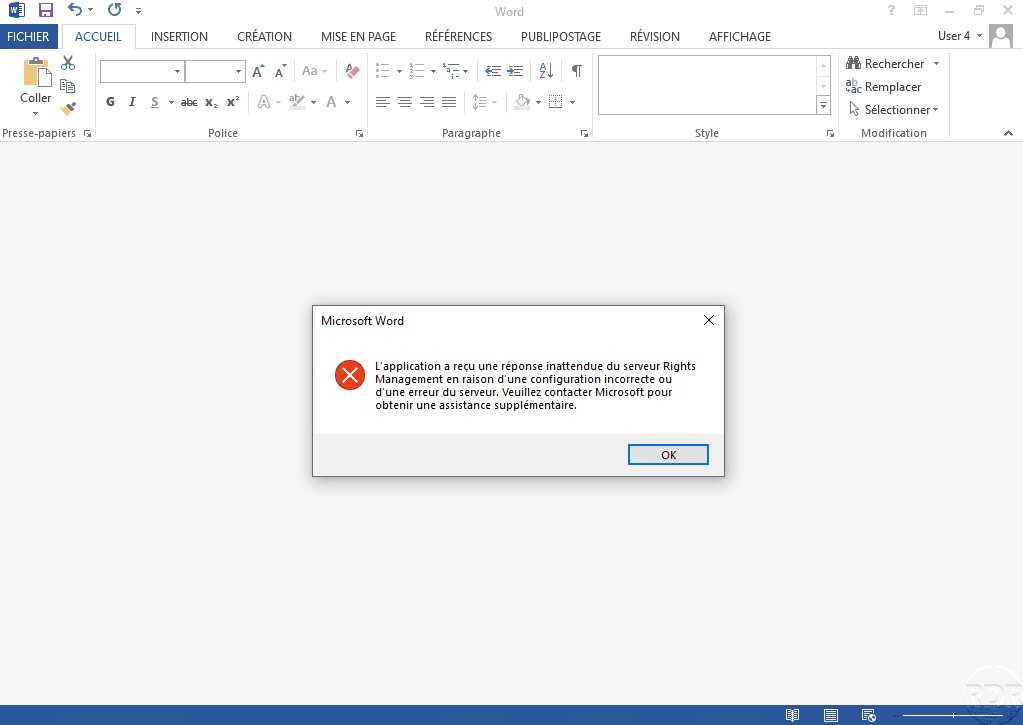Toggle bold formatting with G button
The width and height of the screenshot is (1023, 725).
[x=110, y=102]
